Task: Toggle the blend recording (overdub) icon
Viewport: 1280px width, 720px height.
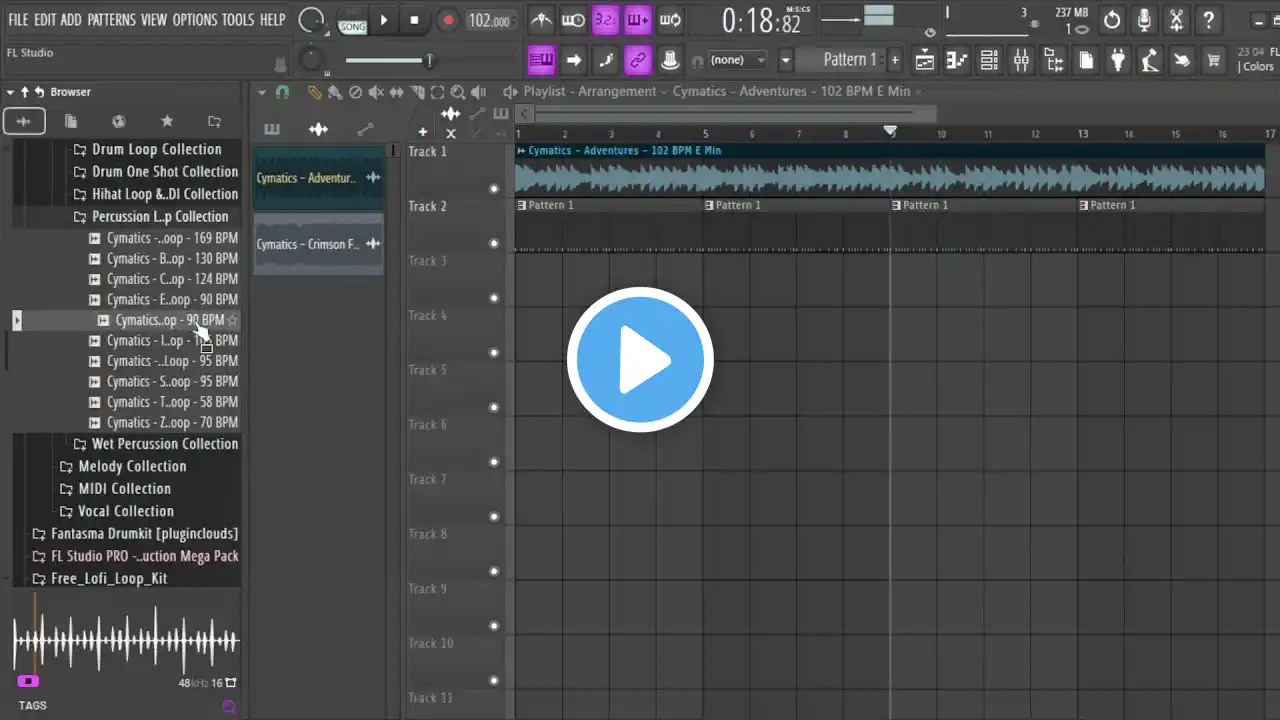Action: tap(638, 20)
